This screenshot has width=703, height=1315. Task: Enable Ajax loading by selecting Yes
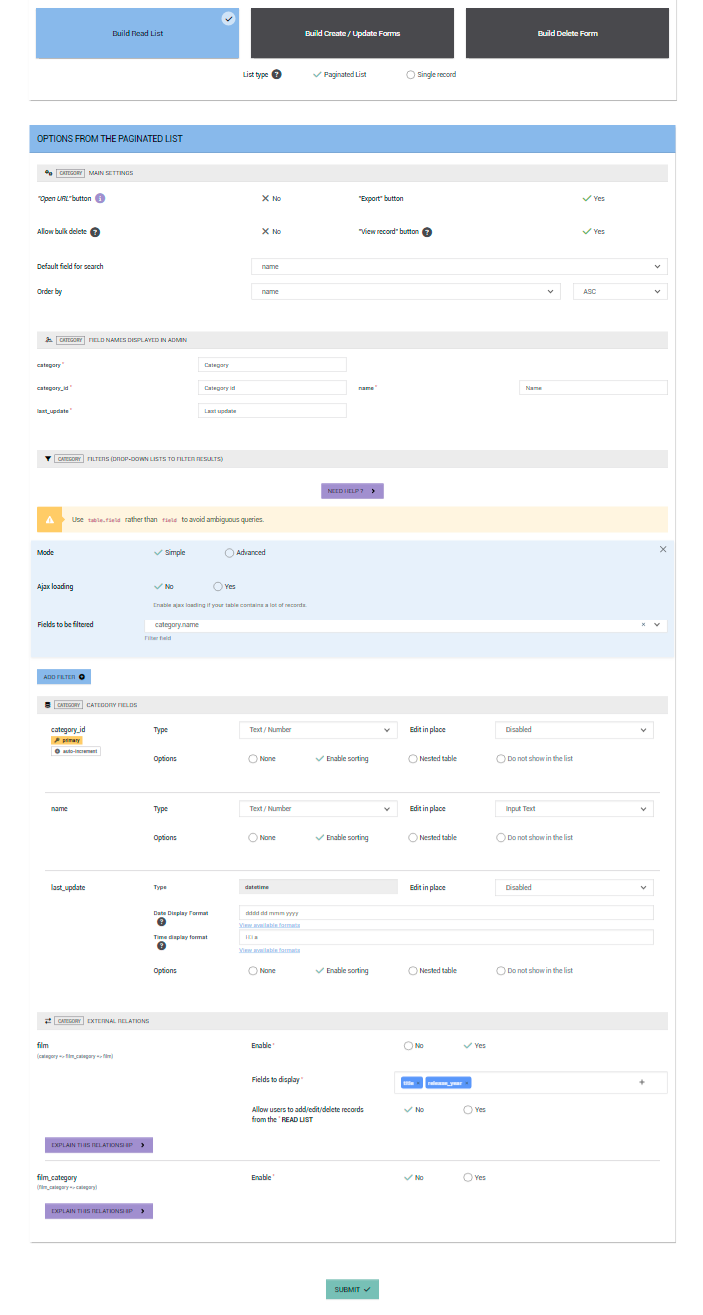217,587
